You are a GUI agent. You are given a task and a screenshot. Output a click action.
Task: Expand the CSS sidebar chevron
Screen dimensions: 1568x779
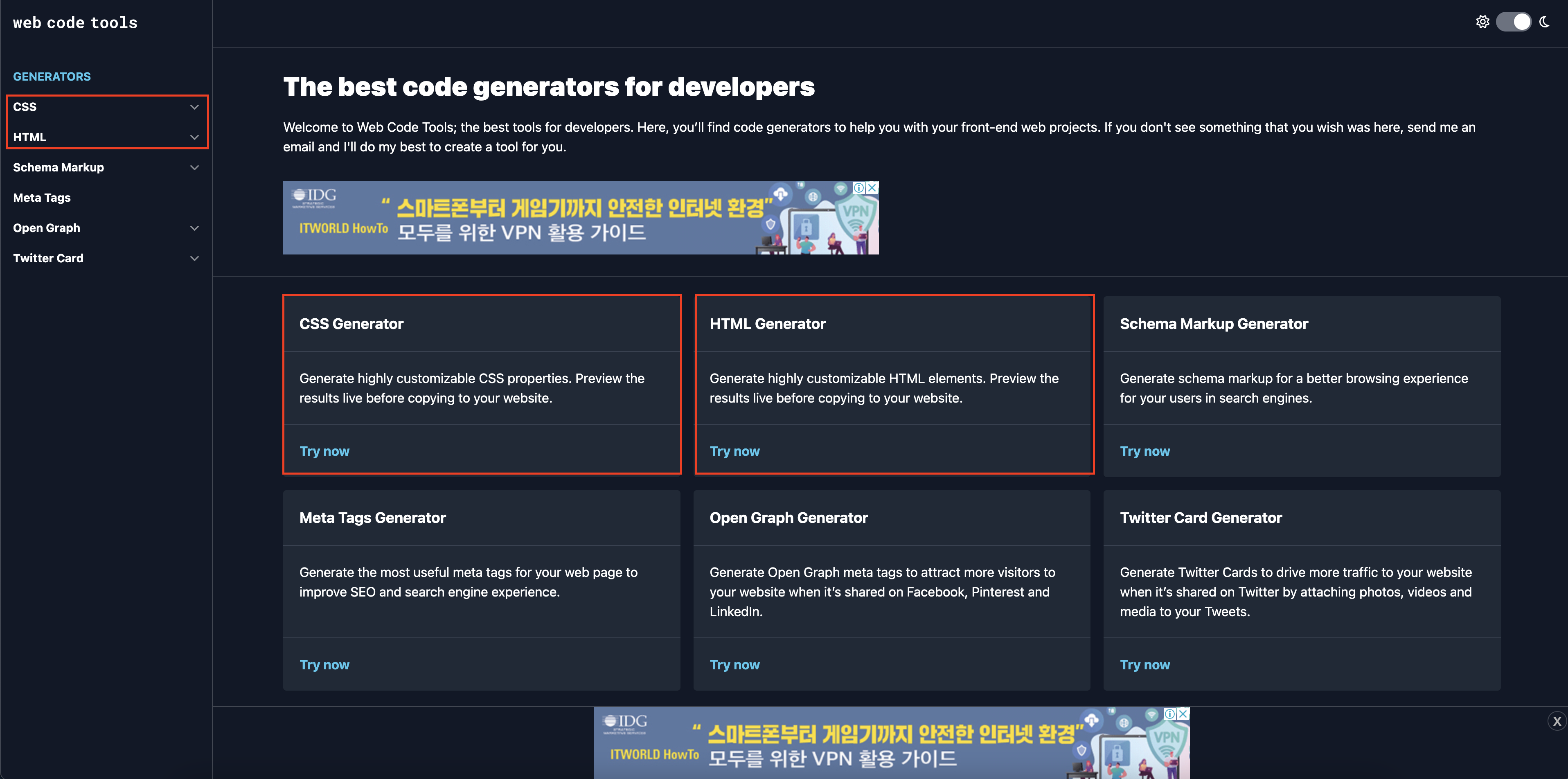point(194,107)
